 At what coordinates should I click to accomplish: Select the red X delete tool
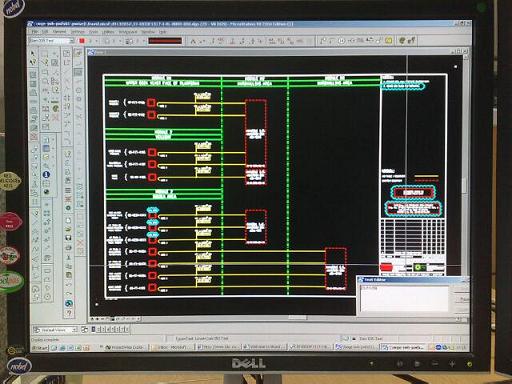click(56, 117)
